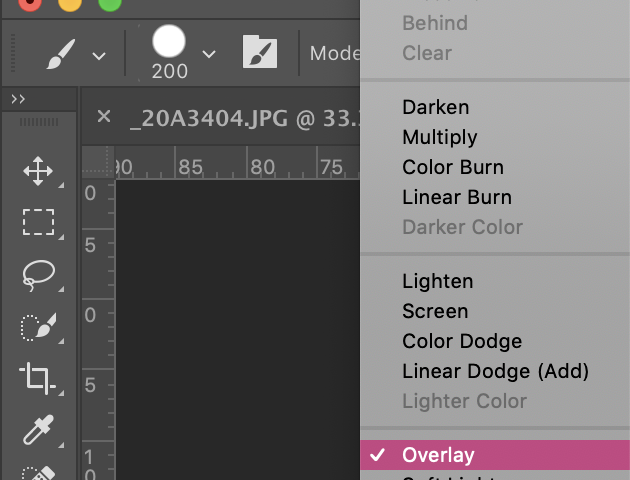Select the Move tool

(38, 171)
